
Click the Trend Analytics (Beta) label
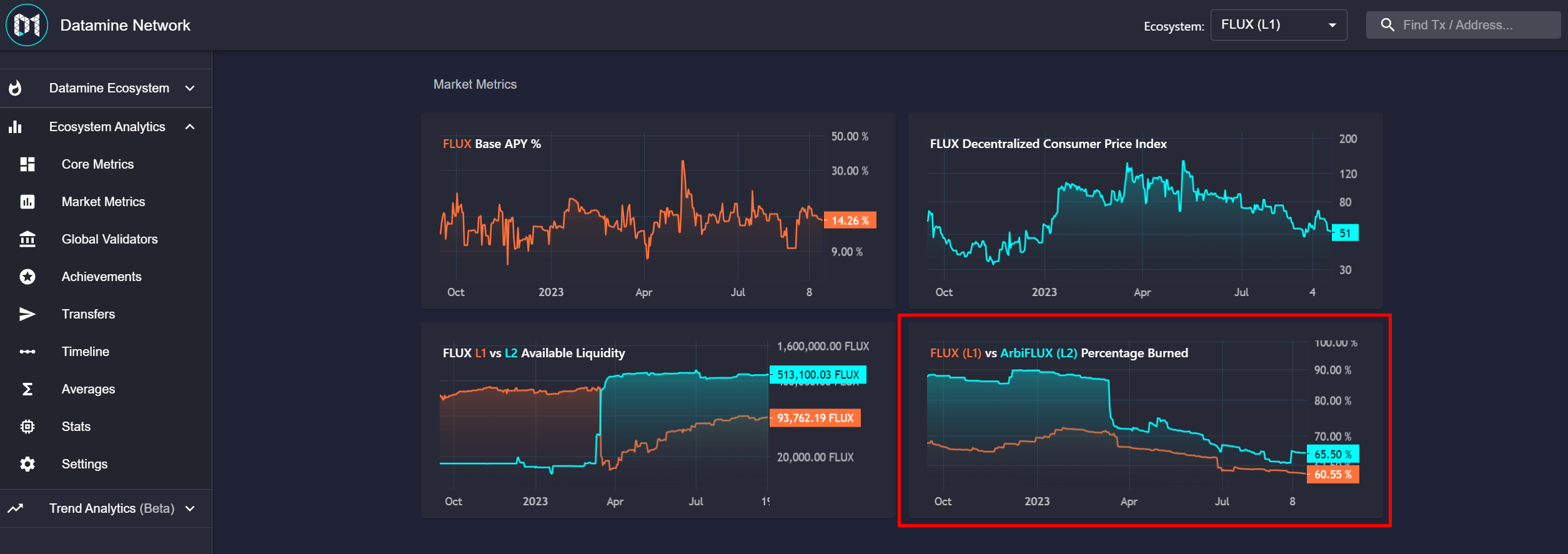point(112,508)
